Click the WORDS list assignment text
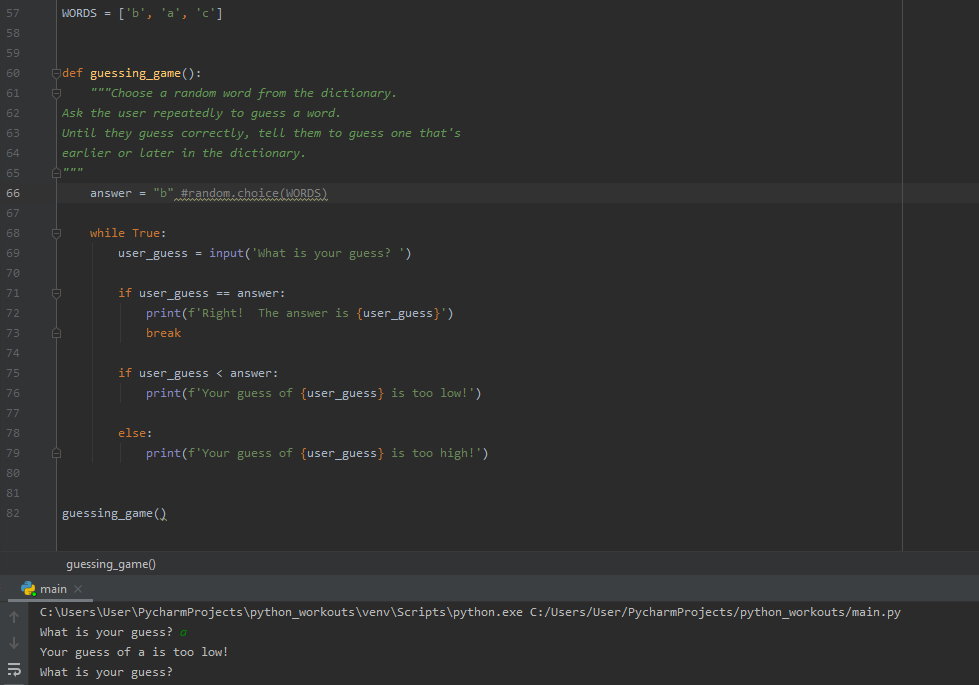 [142, 13]
